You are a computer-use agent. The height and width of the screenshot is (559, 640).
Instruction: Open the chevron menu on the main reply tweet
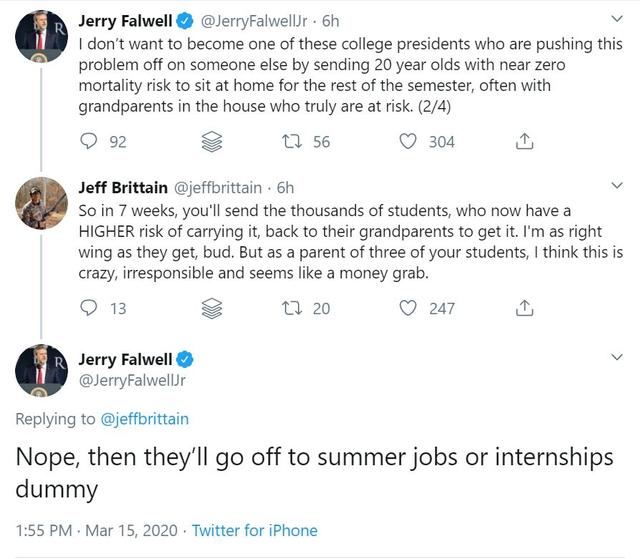616,358
